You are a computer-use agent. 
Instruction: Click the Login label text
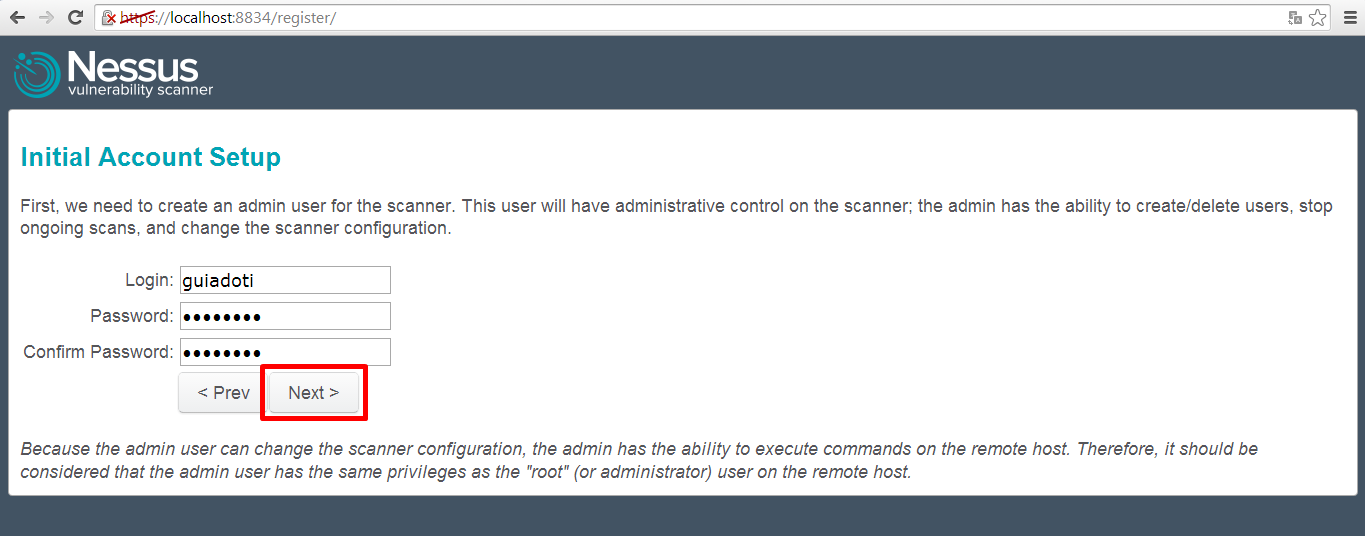click(x=148, y=280)
